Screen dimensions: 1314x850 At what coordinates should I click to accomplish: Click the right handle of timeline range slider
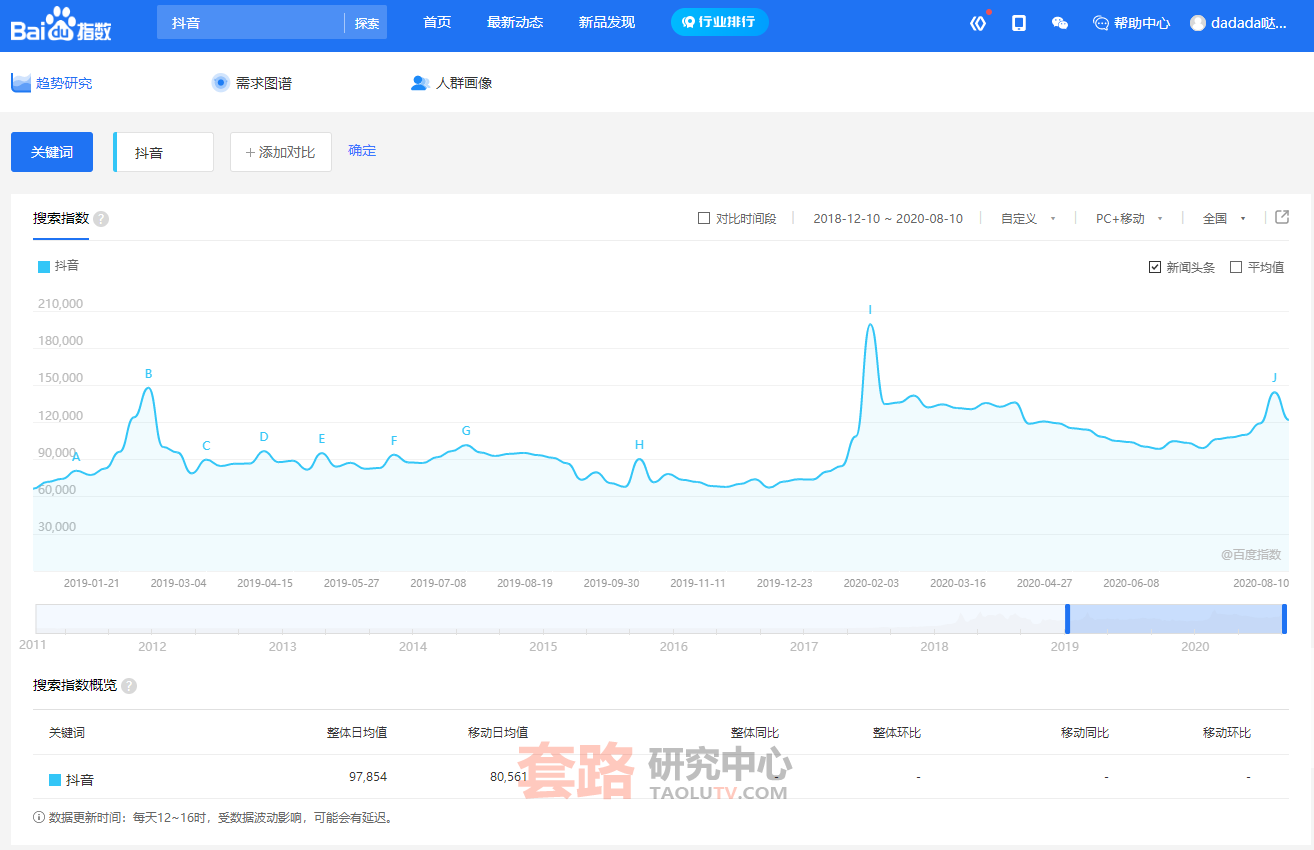point(1285,619)
